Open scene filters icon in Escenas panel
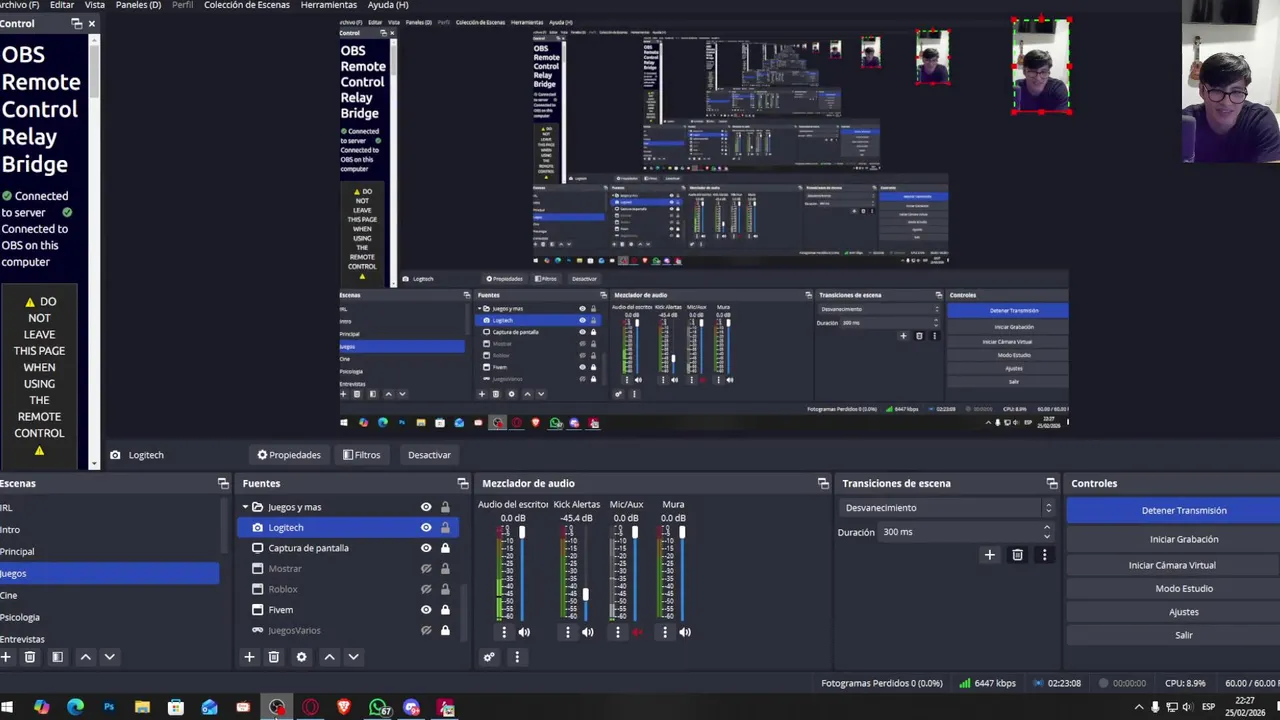Viewport: 1280px width, 720px height. [57, 657]
